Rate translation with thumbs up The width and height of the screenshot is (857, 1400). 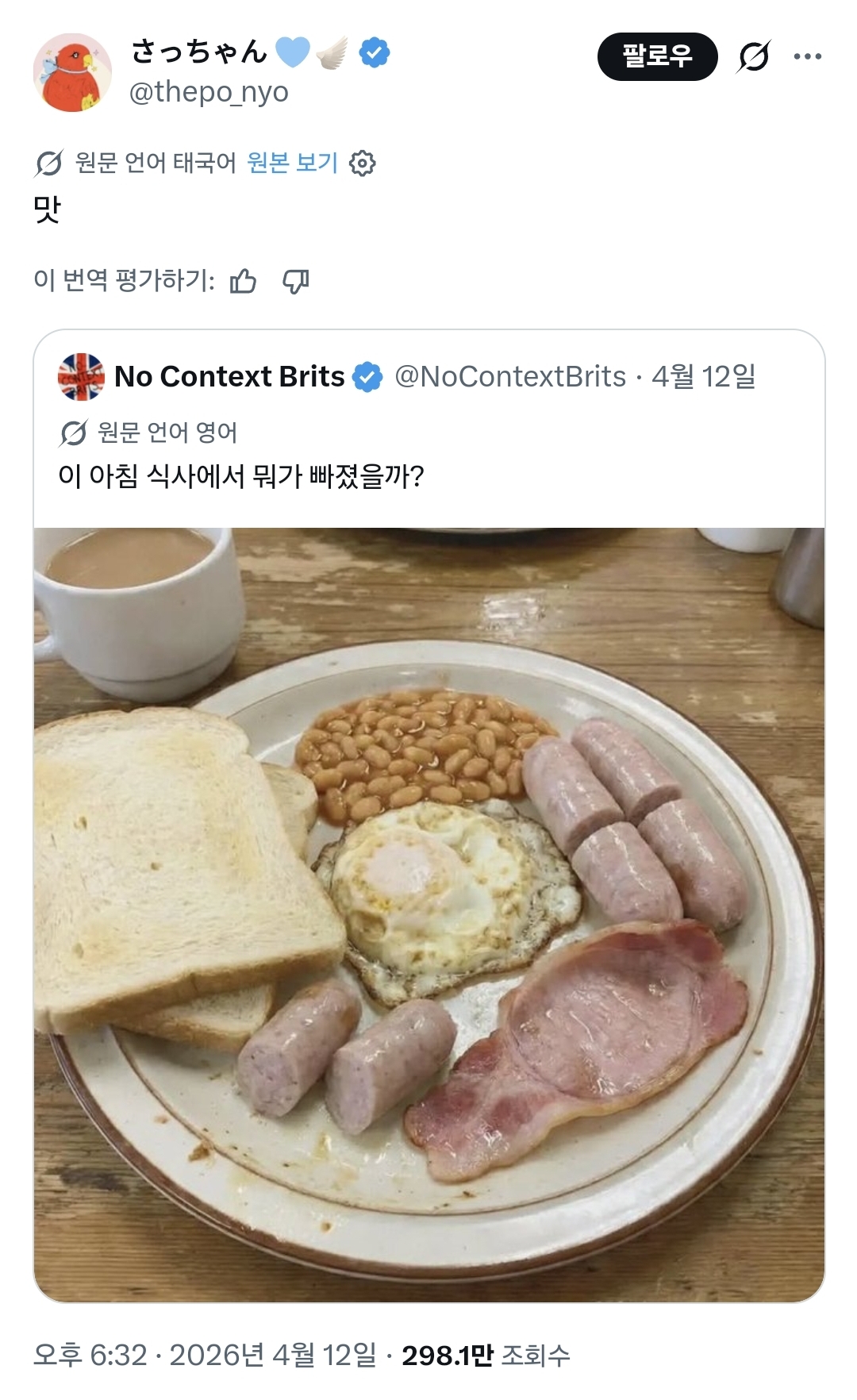click(x=243, y=281)
